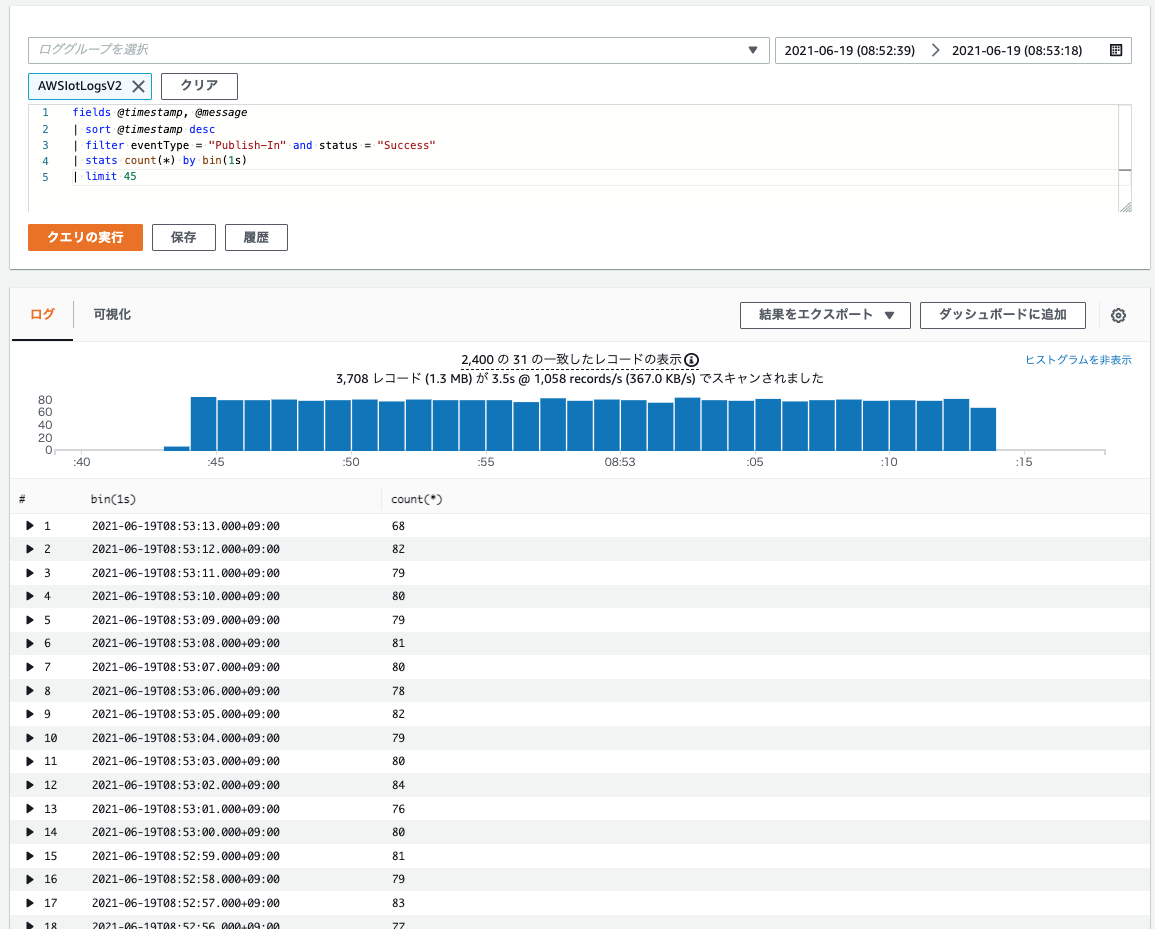Run the query with クエリの実行

[x=85, y=237]
